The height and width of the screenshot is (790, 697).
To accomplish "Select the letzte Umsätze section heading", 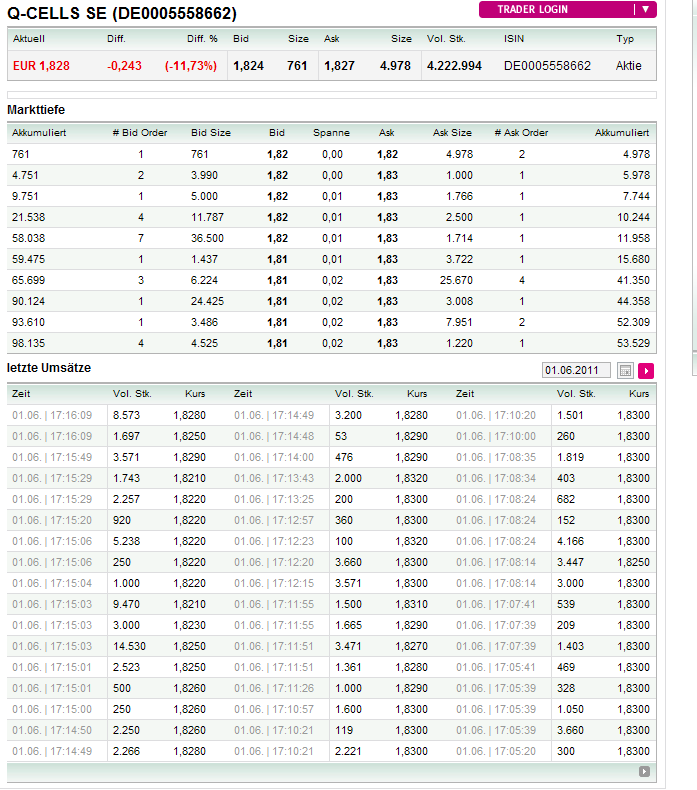I will (49, 368).
